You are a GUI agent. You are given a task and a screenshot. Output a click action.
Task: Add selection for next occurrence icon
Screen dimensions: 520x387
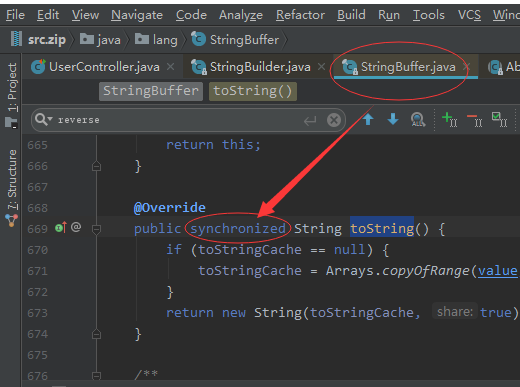point(449,119)
